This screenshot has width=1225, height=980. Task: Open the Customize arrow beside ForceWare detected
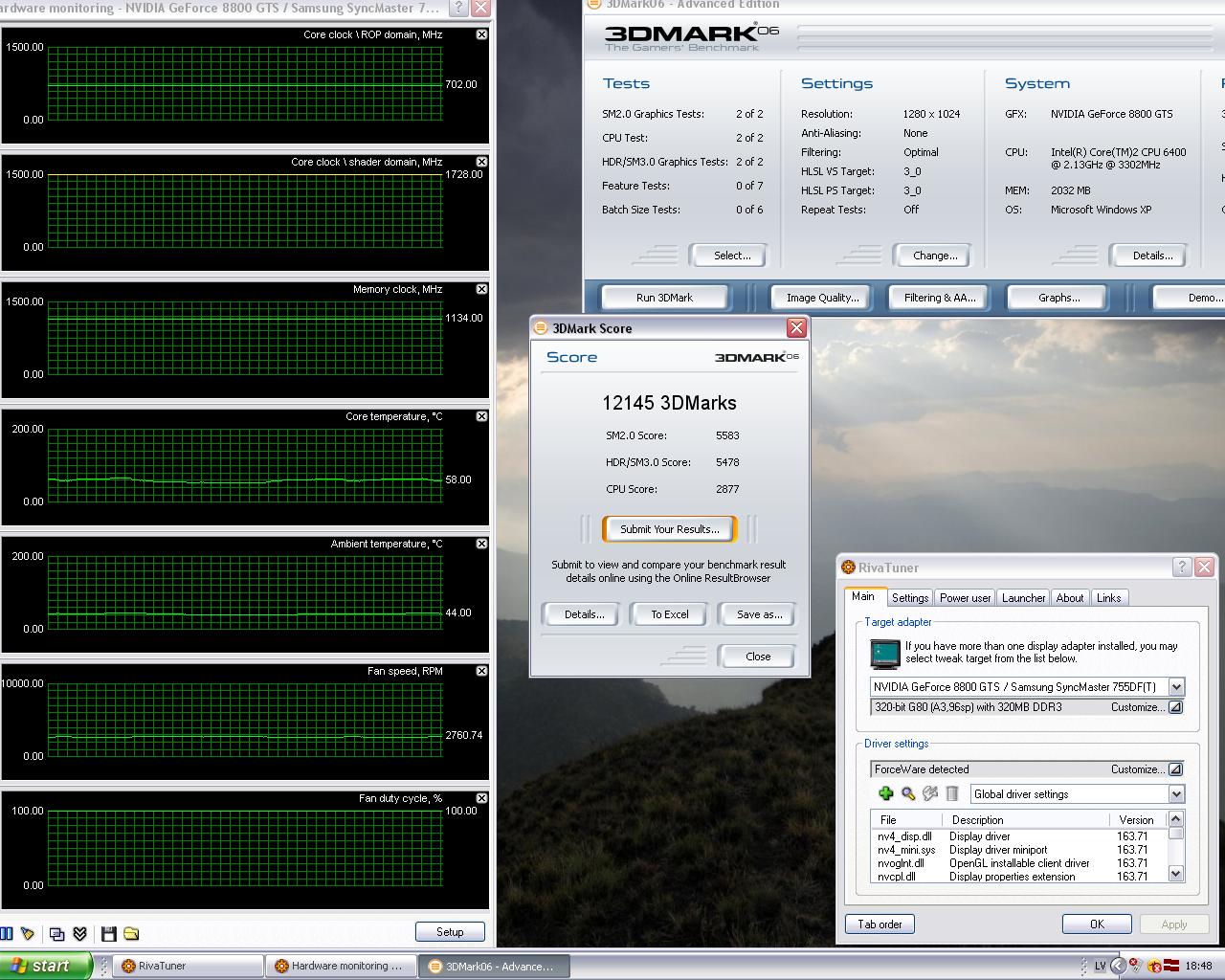click(x=1175, y=769)
